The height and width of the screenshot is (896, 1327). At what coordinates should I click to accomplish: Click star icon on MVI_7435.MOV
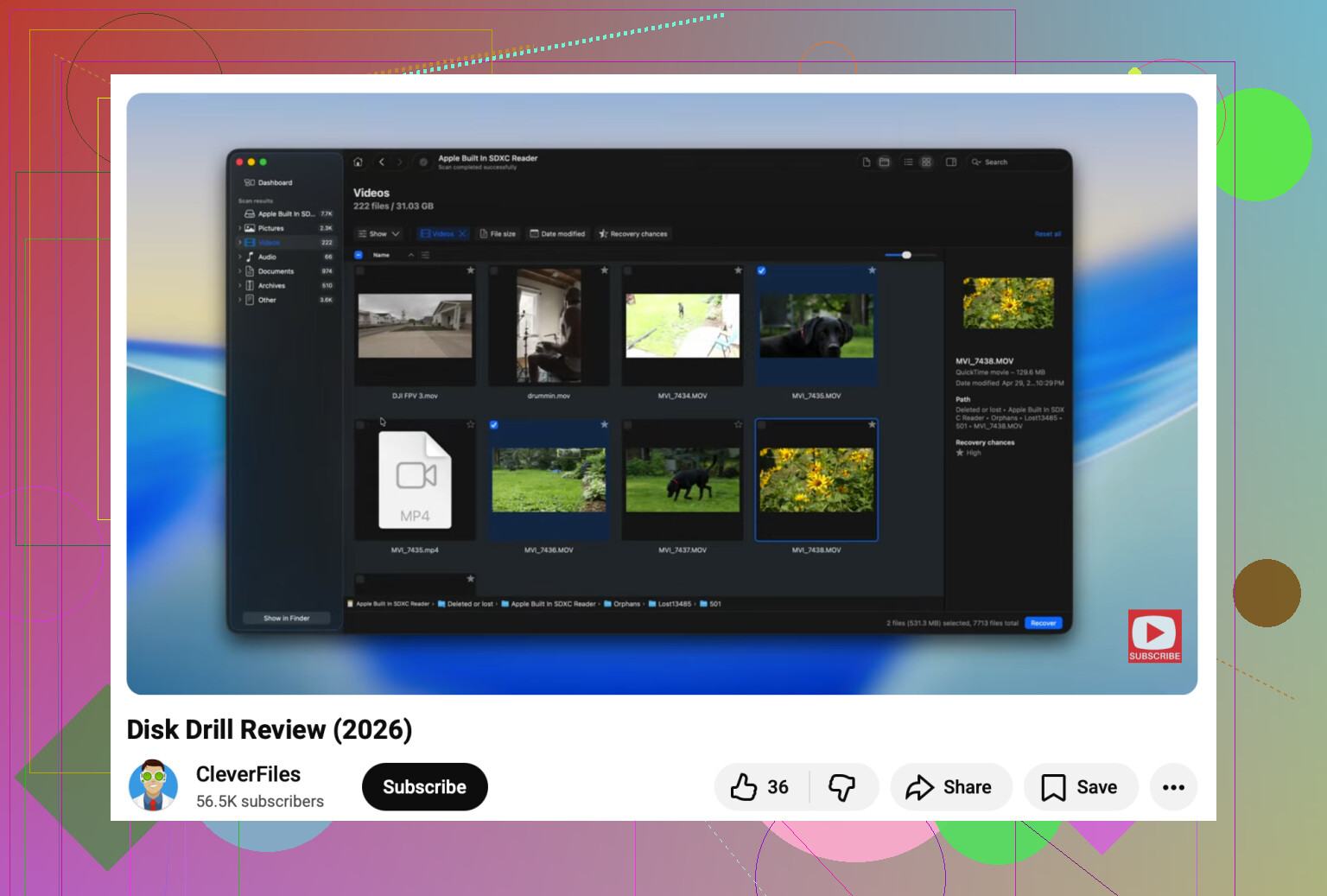(873, 270)
